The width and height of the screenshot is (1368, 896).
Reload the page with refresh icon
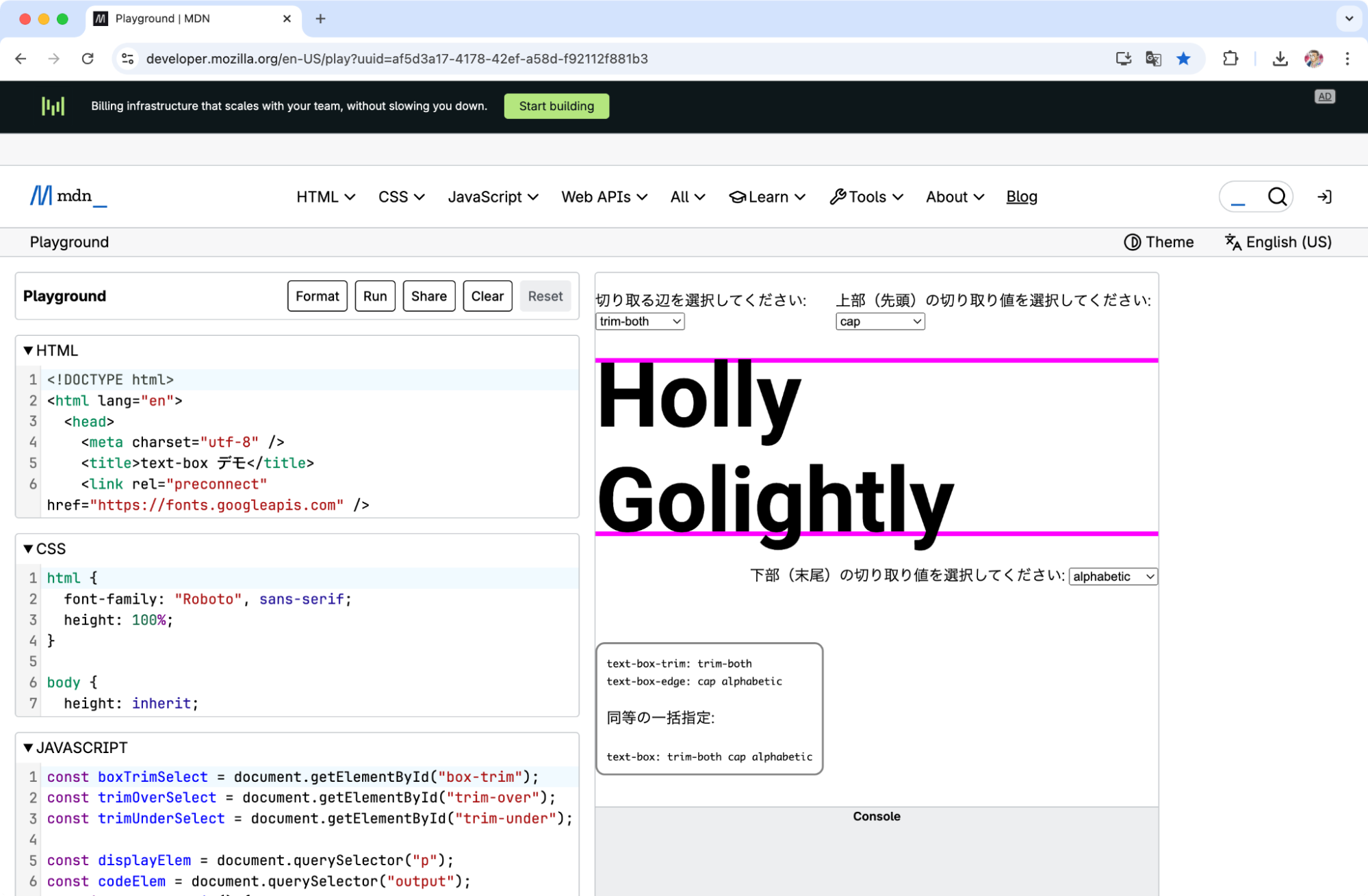click(88, 59)
